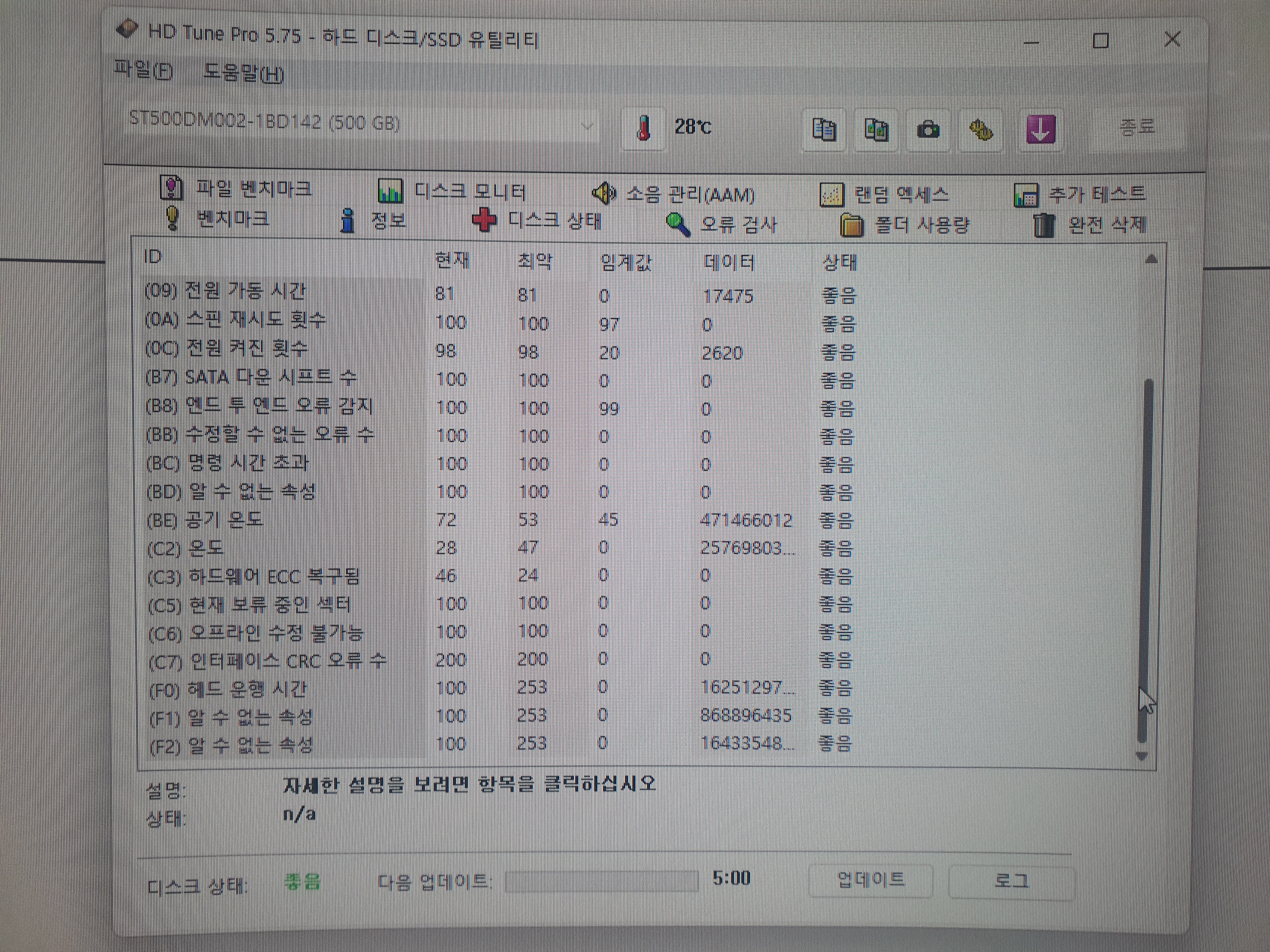Viewport: 1270px width, 952px height.
Task: Click the green 좋음 disk status text
Action: click(302, 881)
